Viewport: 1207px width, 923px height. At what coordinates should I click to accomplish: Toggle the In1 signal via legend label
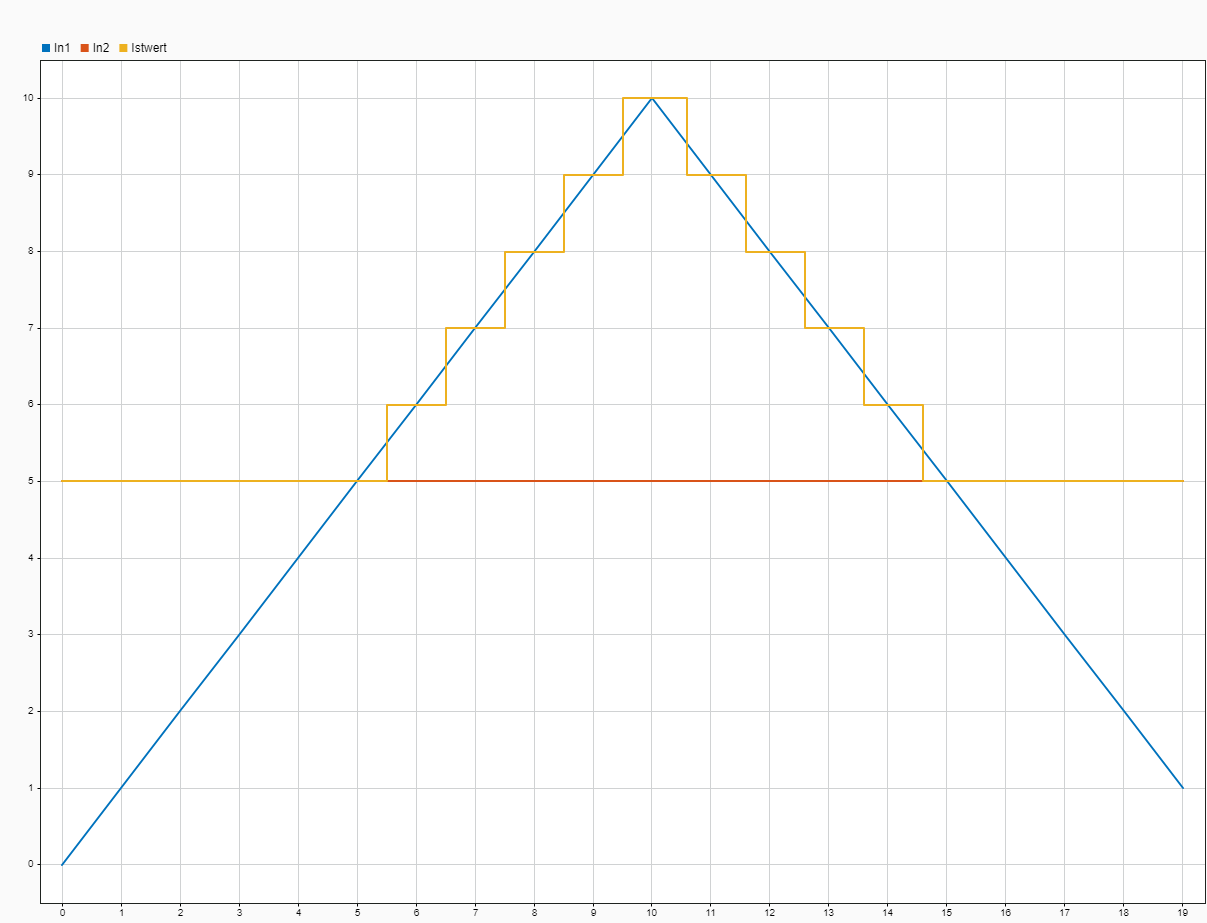point(62,48)
